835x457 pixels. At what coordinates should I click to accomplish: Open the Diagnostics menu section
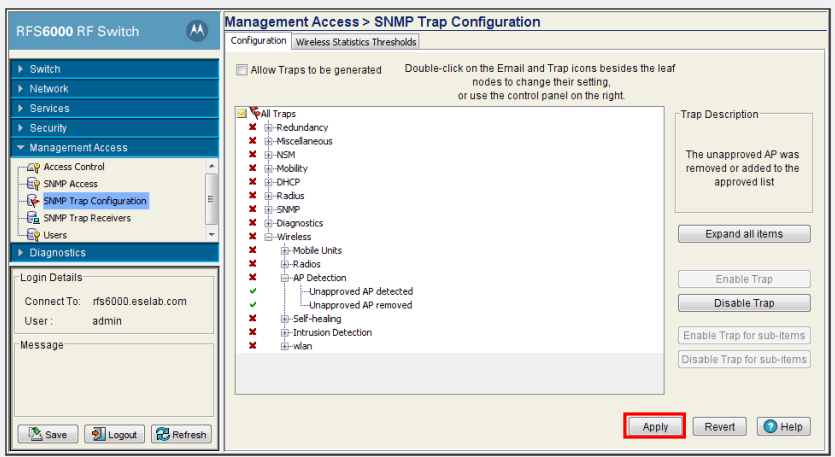pyautogui.click(x=114, y=252)
